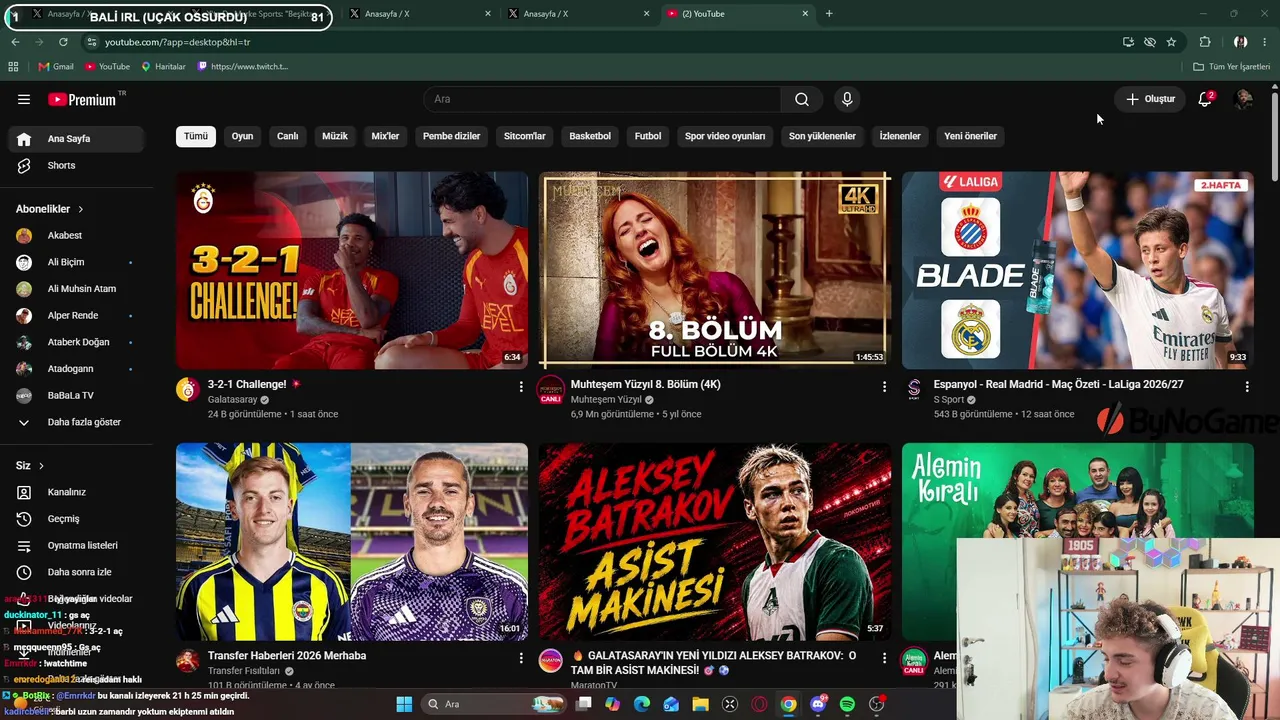Open a new browser tab

[829, 14]
